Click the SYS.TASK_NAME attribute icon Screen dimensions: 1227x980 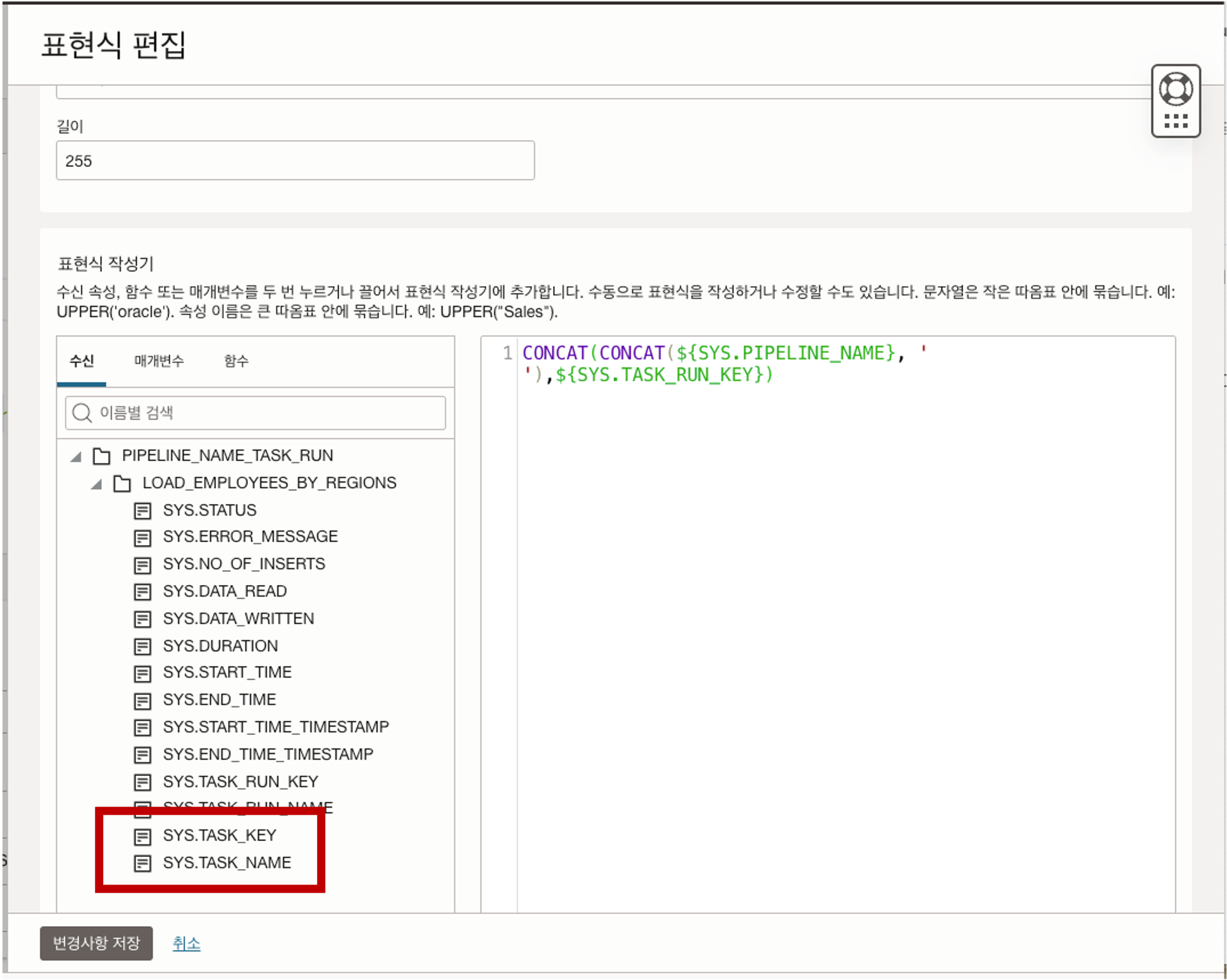[142, 863]
